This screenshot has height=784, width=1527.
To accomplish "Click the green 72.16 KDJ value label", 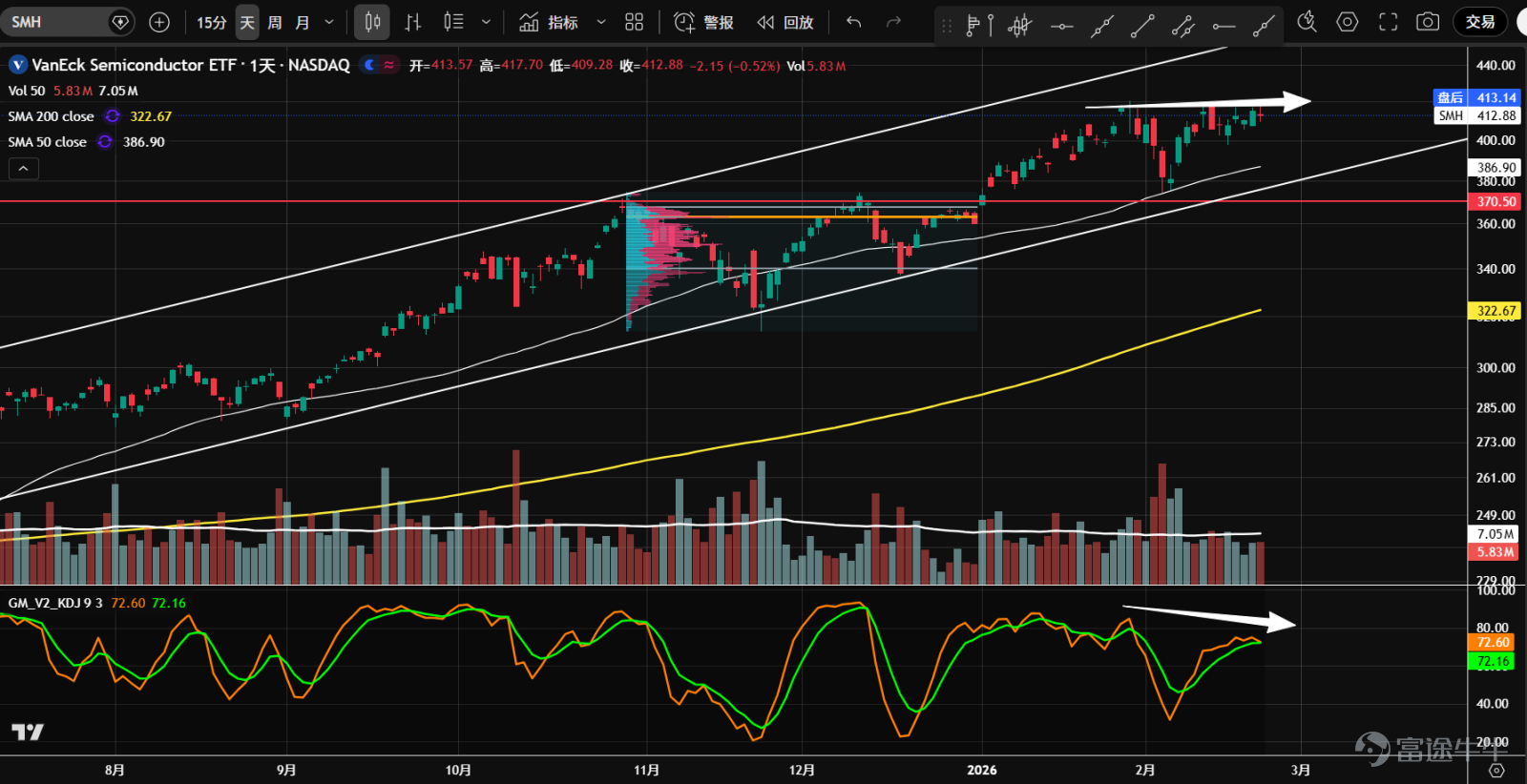I will pos(1492,661).
